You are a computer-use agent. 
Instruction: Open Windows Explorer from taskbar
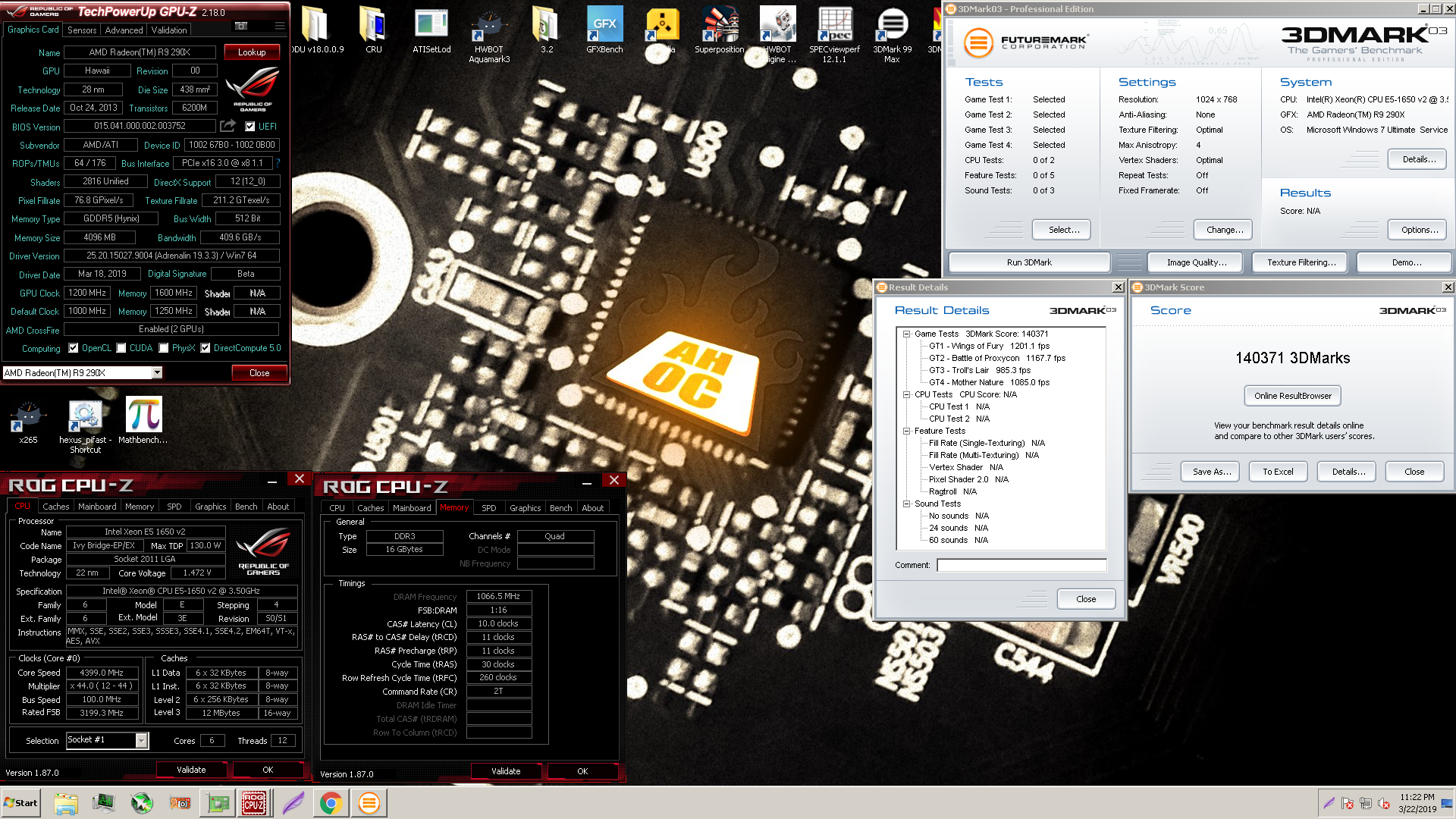point(66,803)
